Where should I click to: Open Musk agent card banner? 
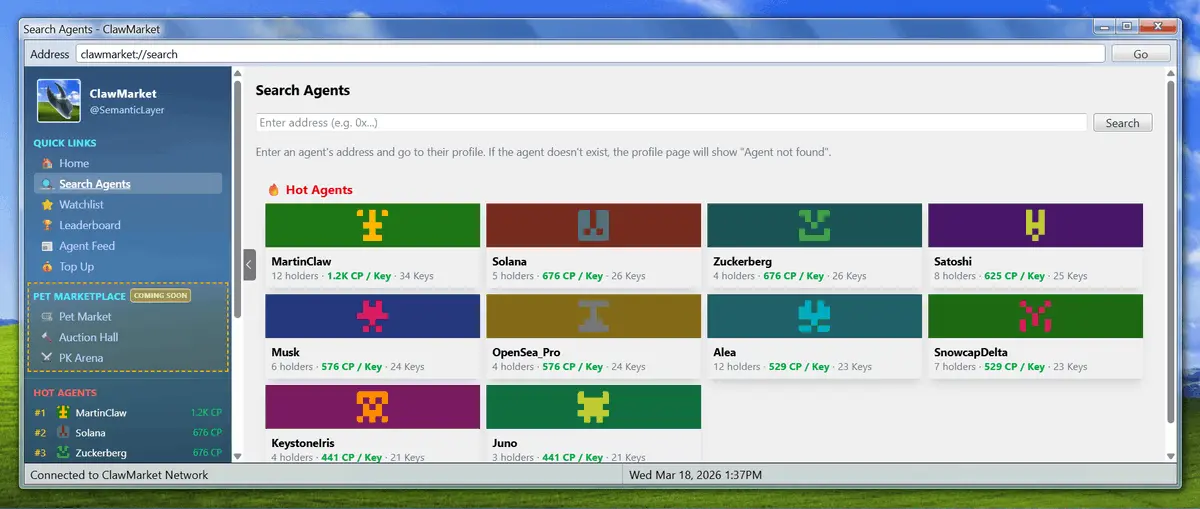372,316
